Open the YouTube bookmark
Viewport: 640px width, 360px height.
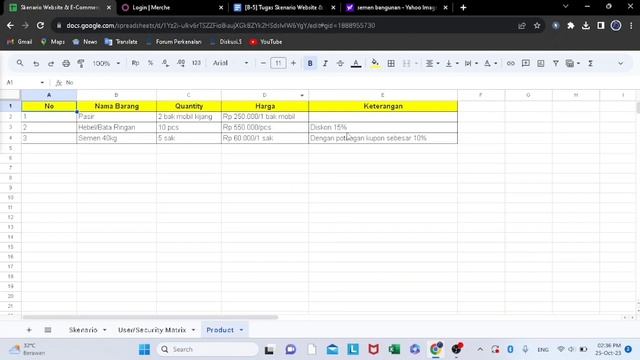266,42
